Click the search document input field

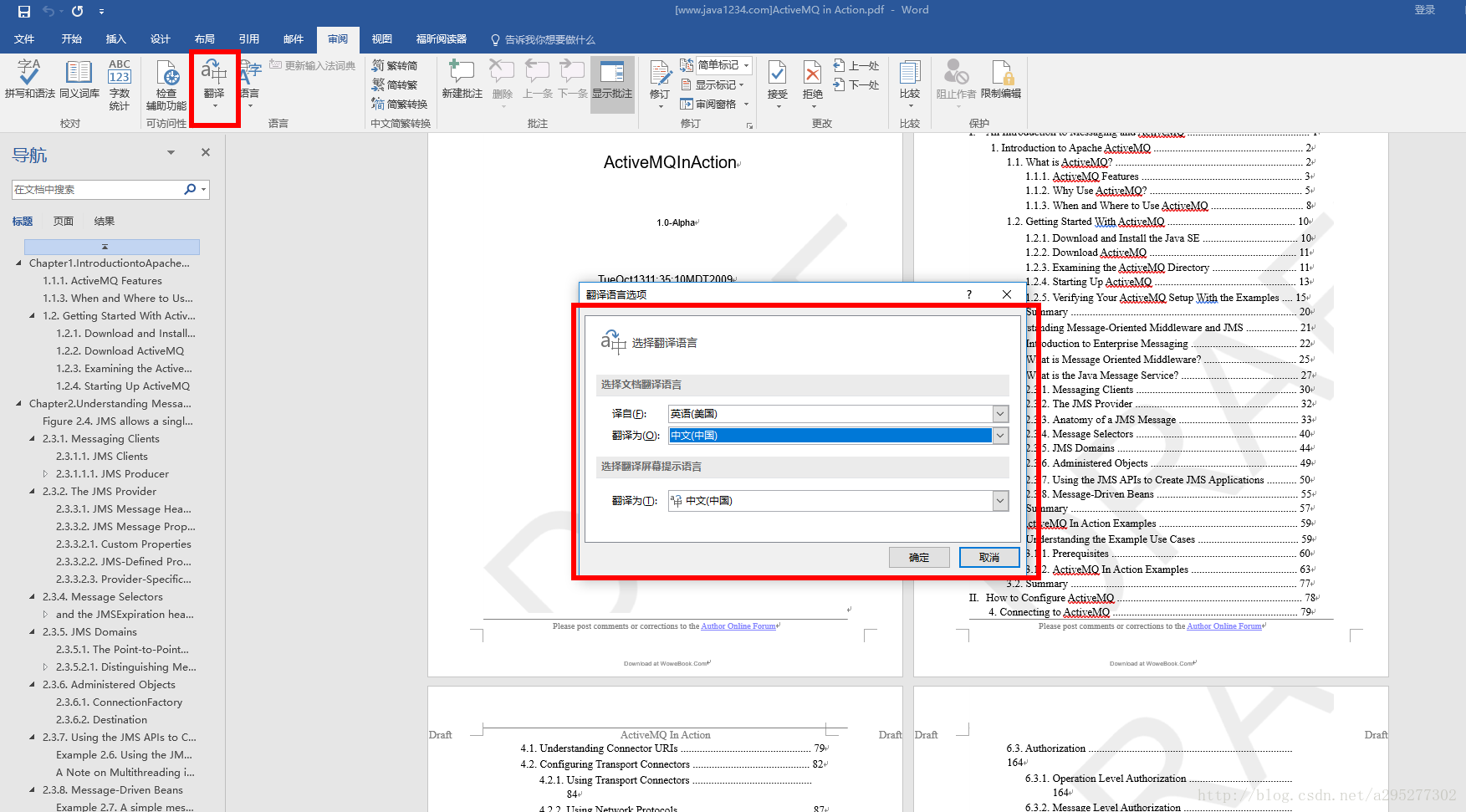[x=97, y=189]
